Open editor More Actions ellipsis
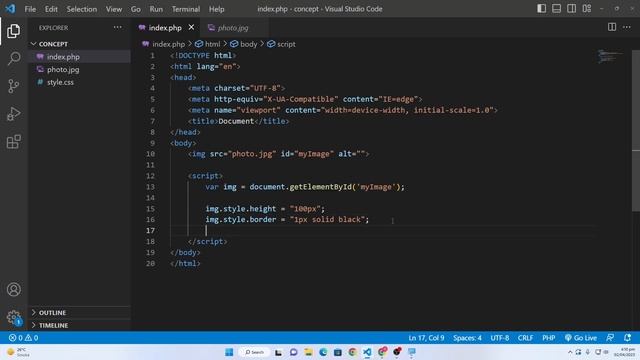The width and height of the screenshot is (640, 360). (627, 27)
